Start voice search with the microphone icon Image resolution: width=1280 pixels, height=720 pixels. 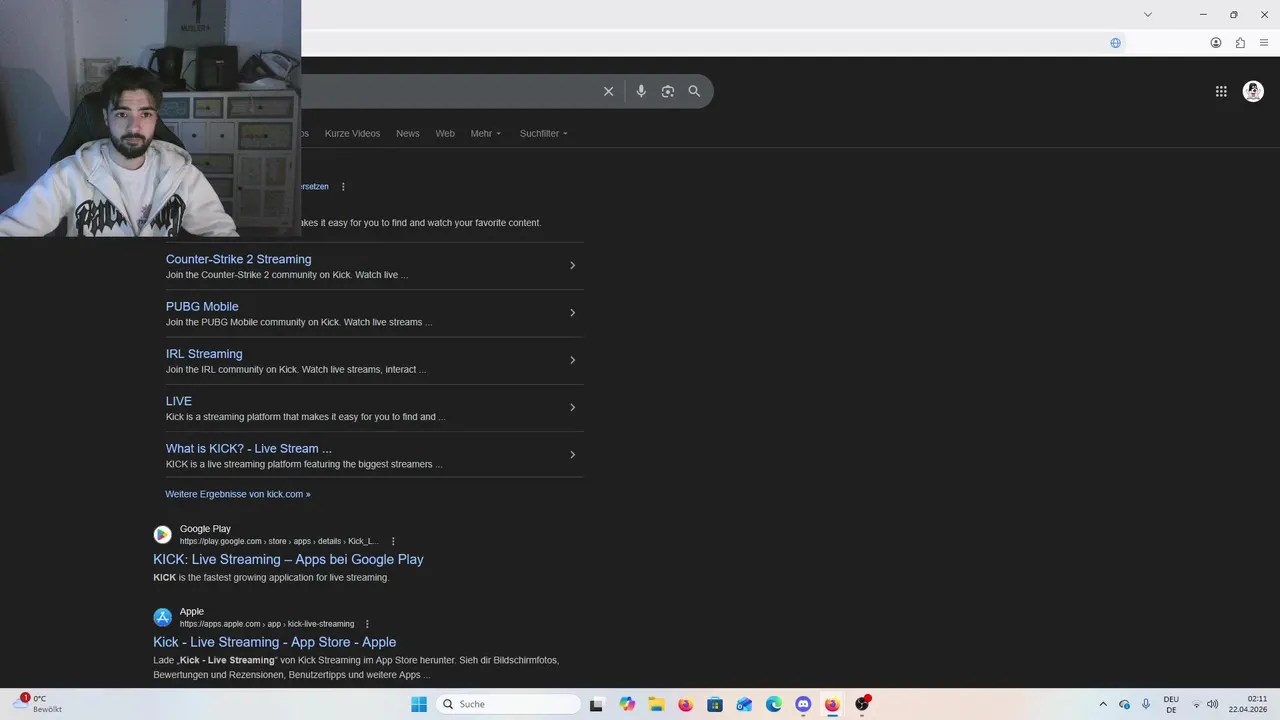(641, 91)
